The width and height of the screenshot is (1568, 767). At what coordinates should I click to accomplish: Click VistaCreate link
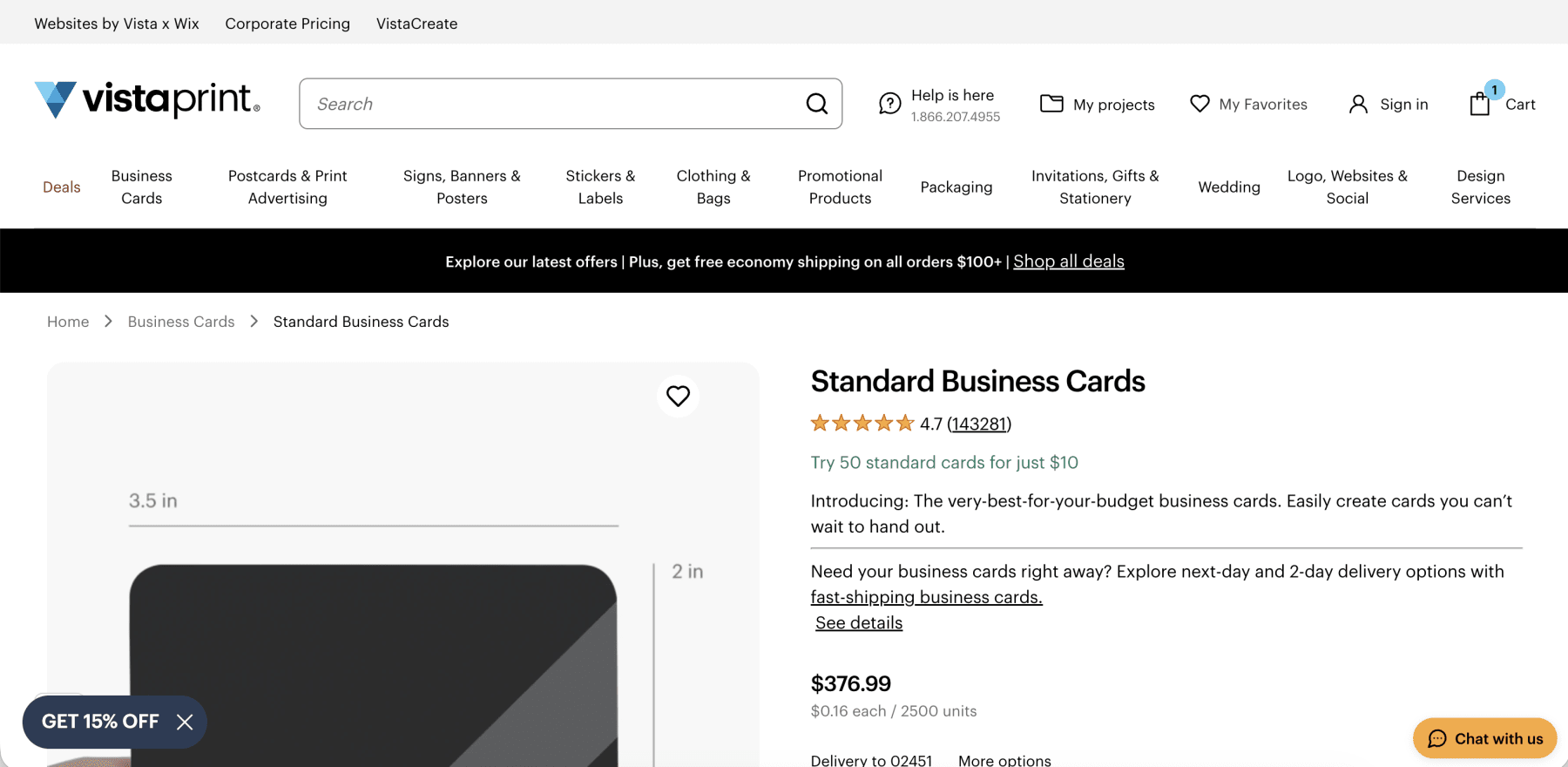pyautogui.click(x=417, y=24)
